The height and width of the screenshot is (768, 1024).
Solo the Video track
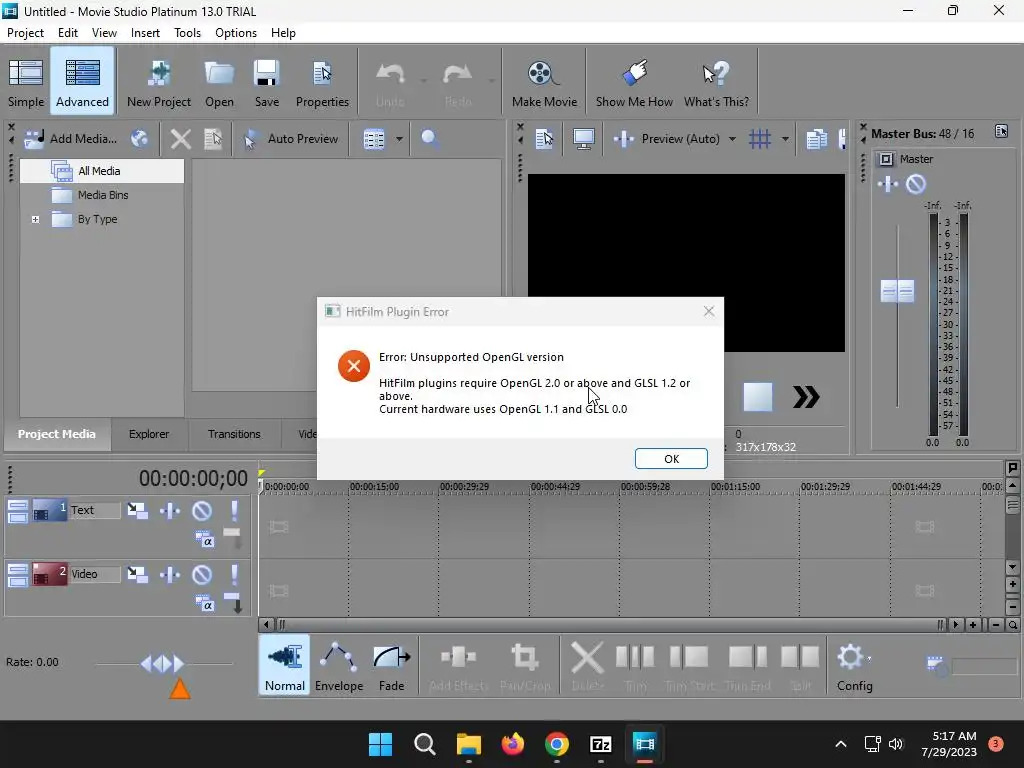234,574
